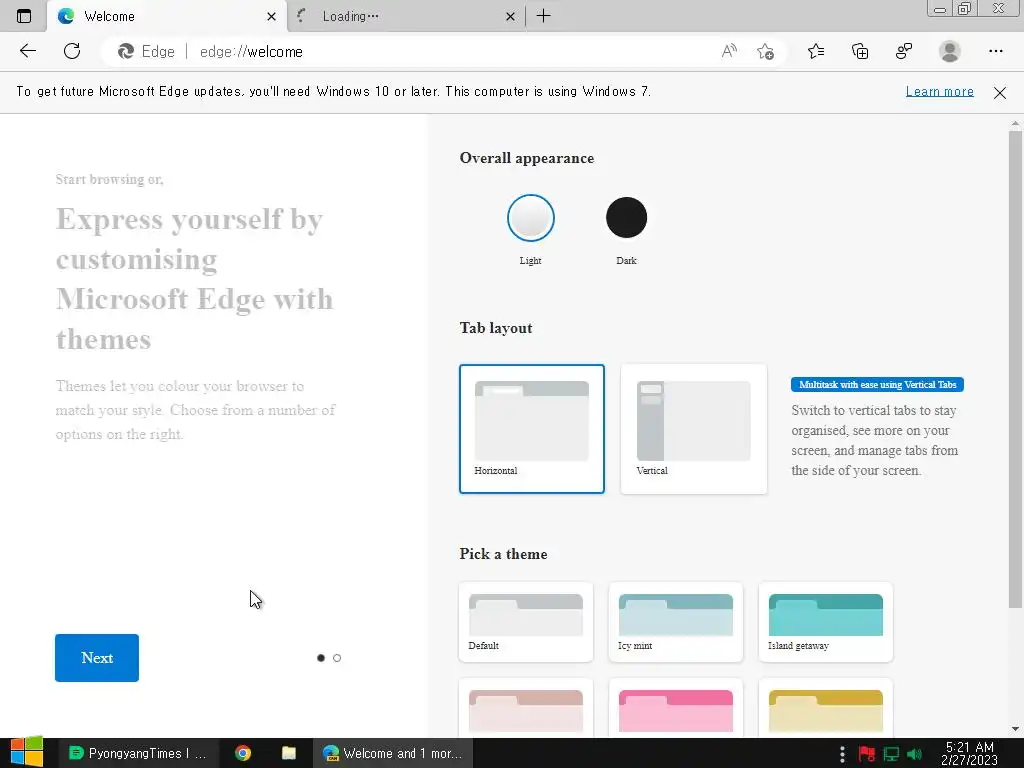
Task: Pick the pale rose theme thumbnail
Action: click(526, 709)
